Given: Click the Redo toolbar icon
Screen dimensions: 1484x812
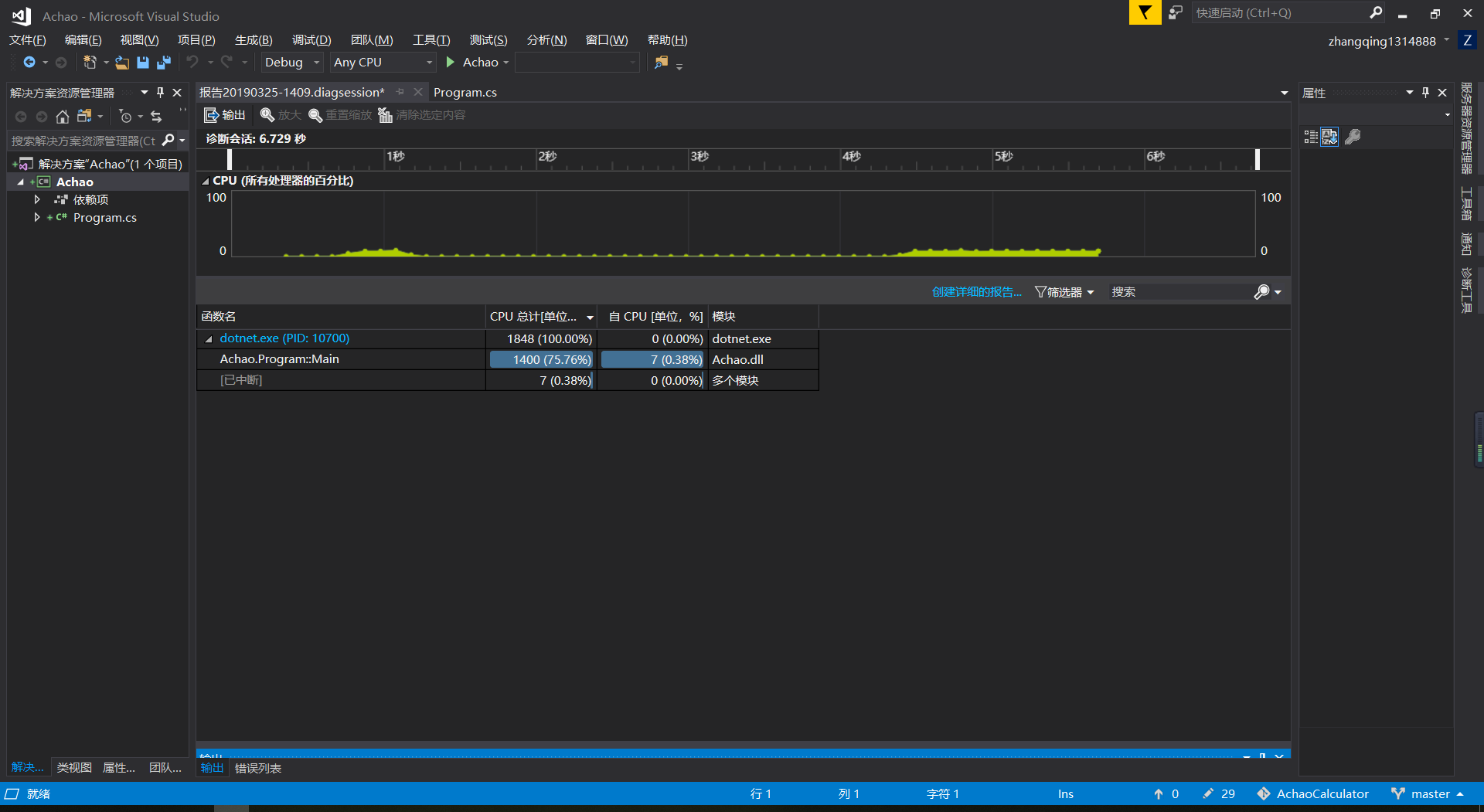Looking at the screenshot, I should [x=226, y=62].
